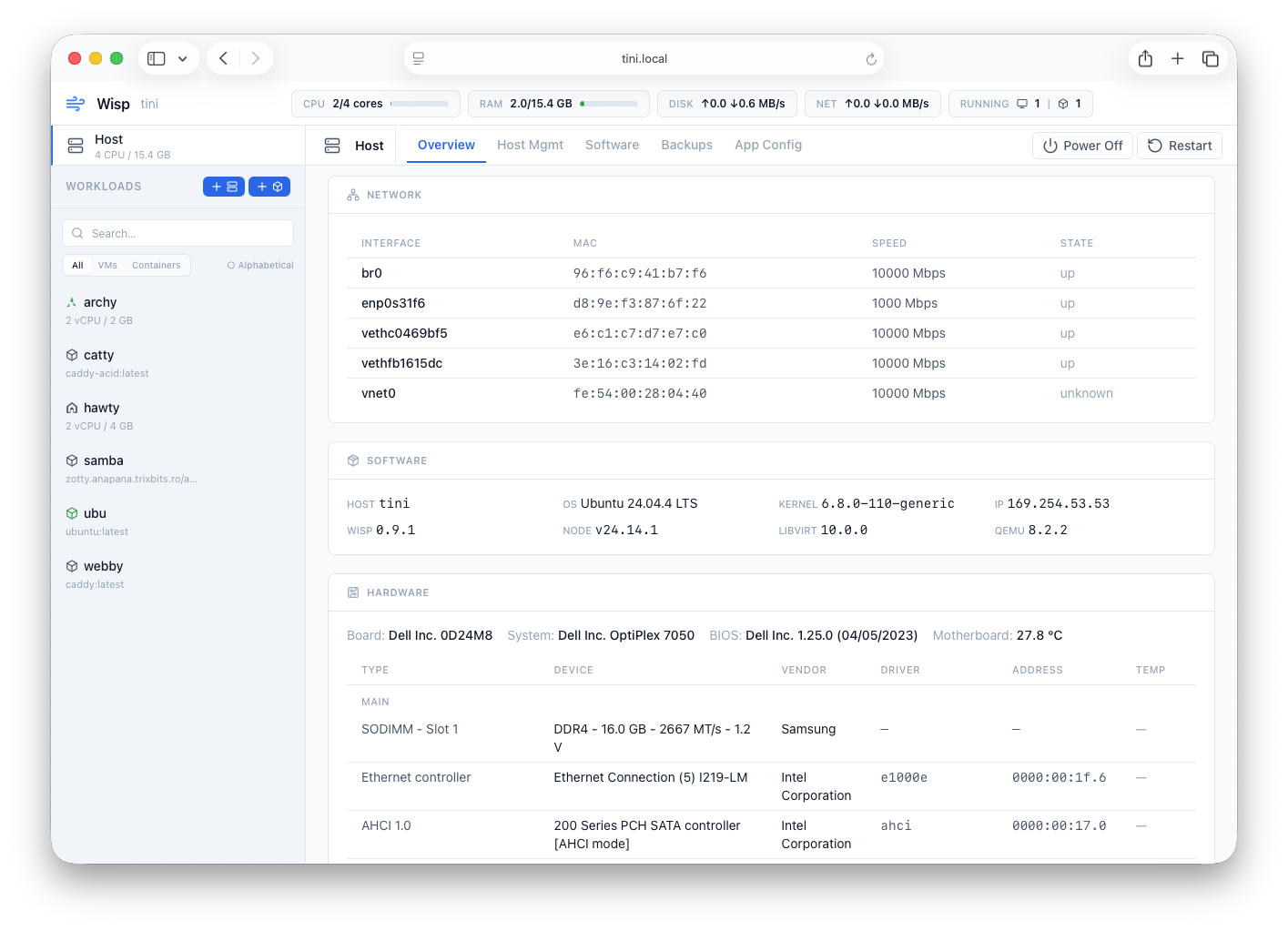Open the catty workload
This screenshot has width=1288, height=931.
[x=178, y=363]
